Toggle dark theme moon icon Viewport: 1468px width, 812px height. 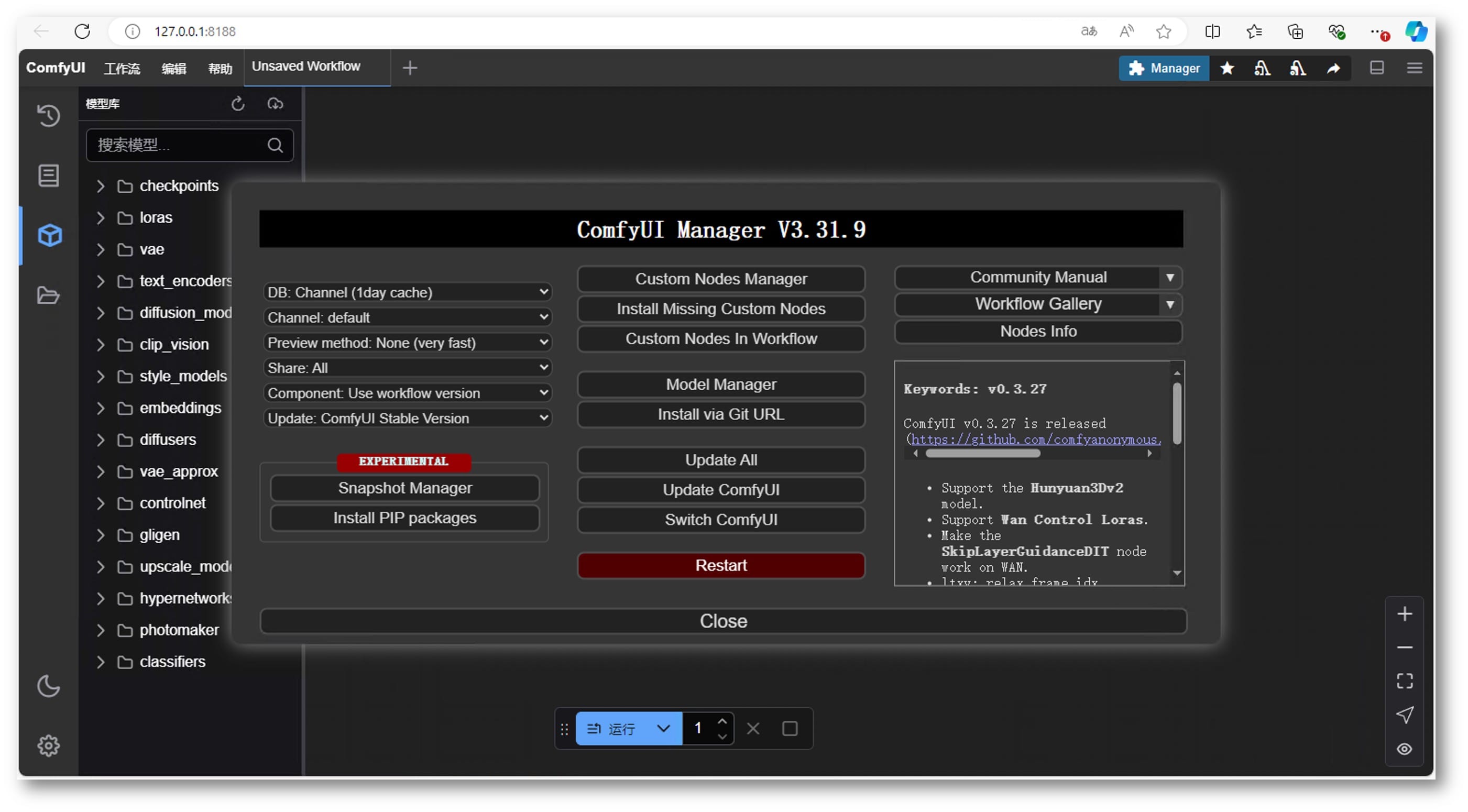point(48,686)
